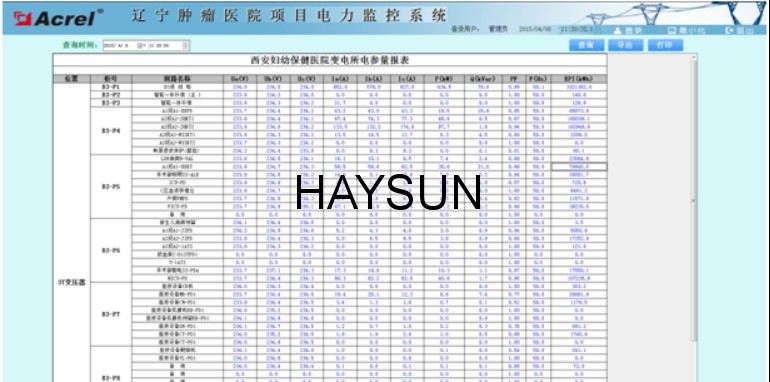770x382 pixels.
Task: Click the Ic(A) column header
Action: click(407, 79)
